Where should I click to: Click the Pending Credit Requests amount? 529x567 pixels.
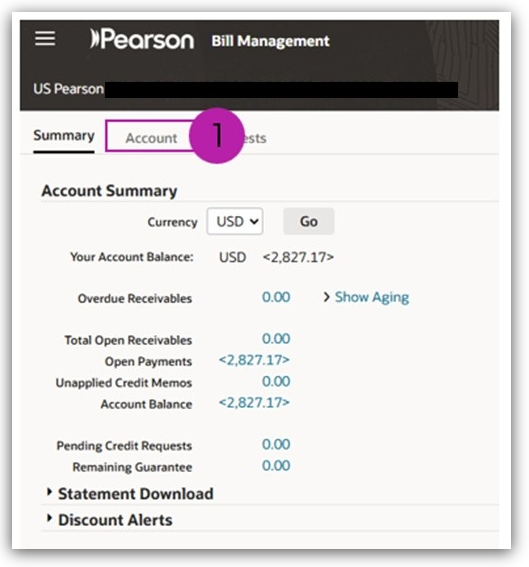tap(276, 444)
